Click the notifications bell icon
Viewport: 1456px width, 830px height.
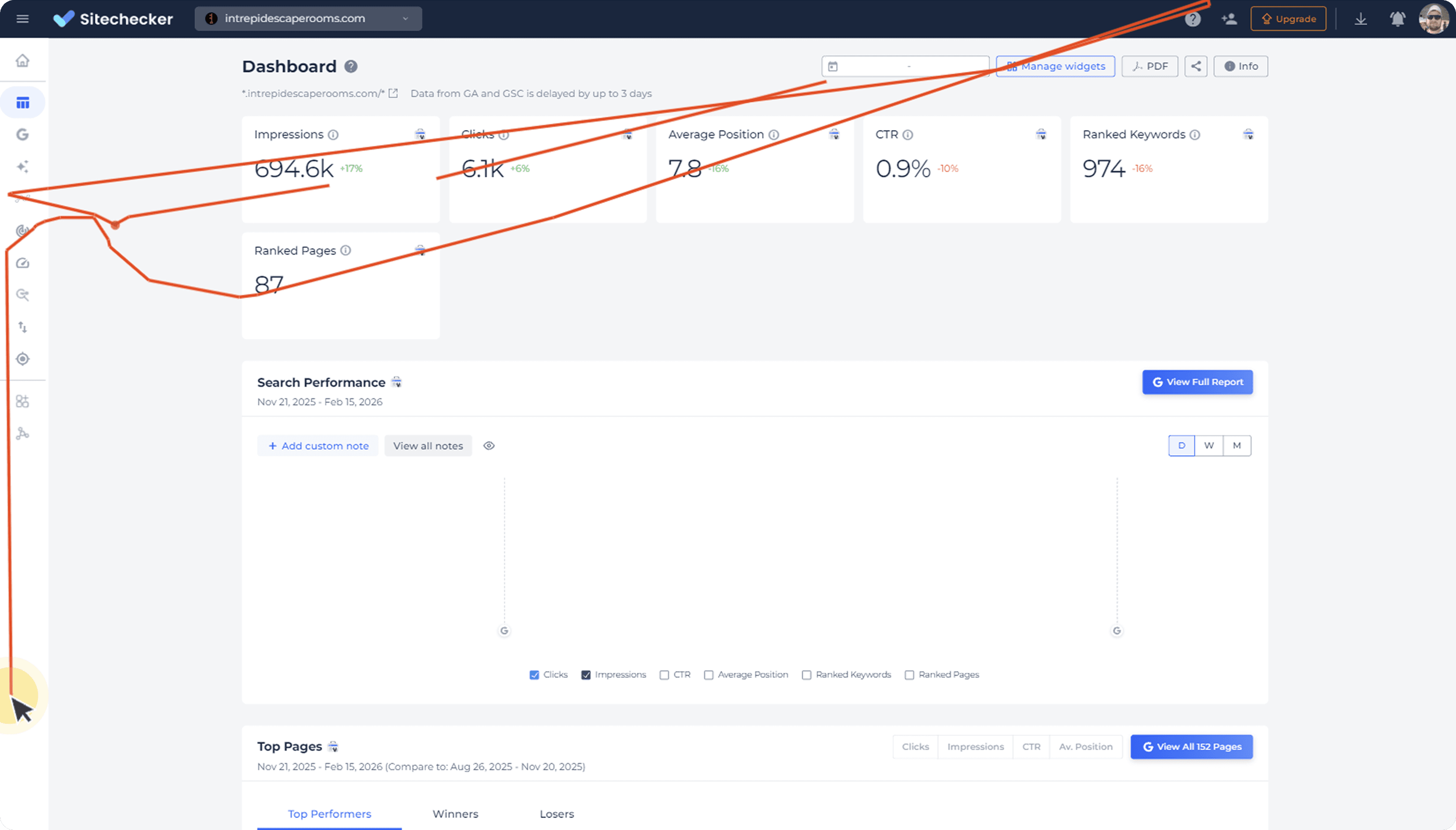(1397, 19)
